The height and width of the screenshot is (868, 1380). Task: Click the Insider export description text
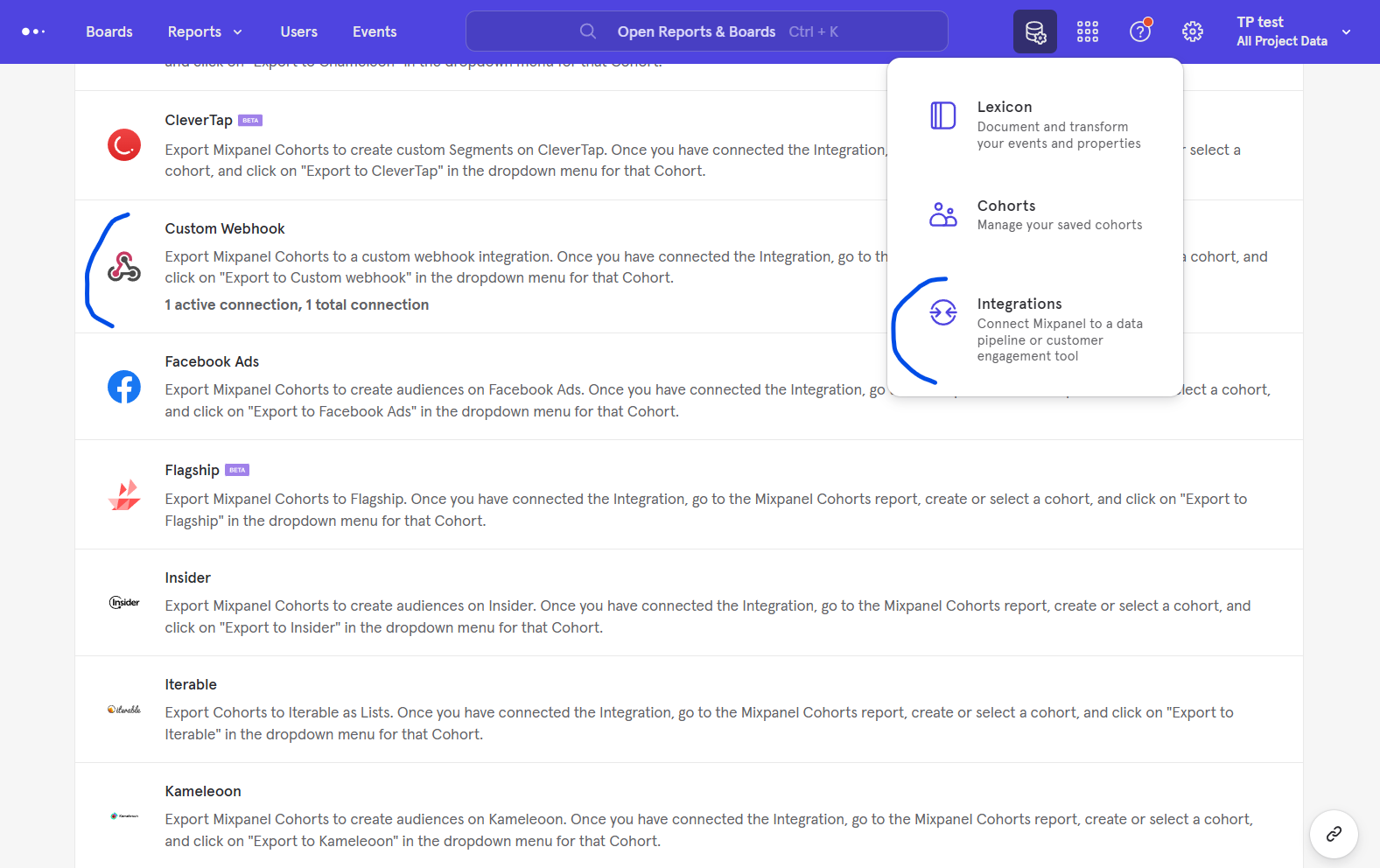pos(708,616)
